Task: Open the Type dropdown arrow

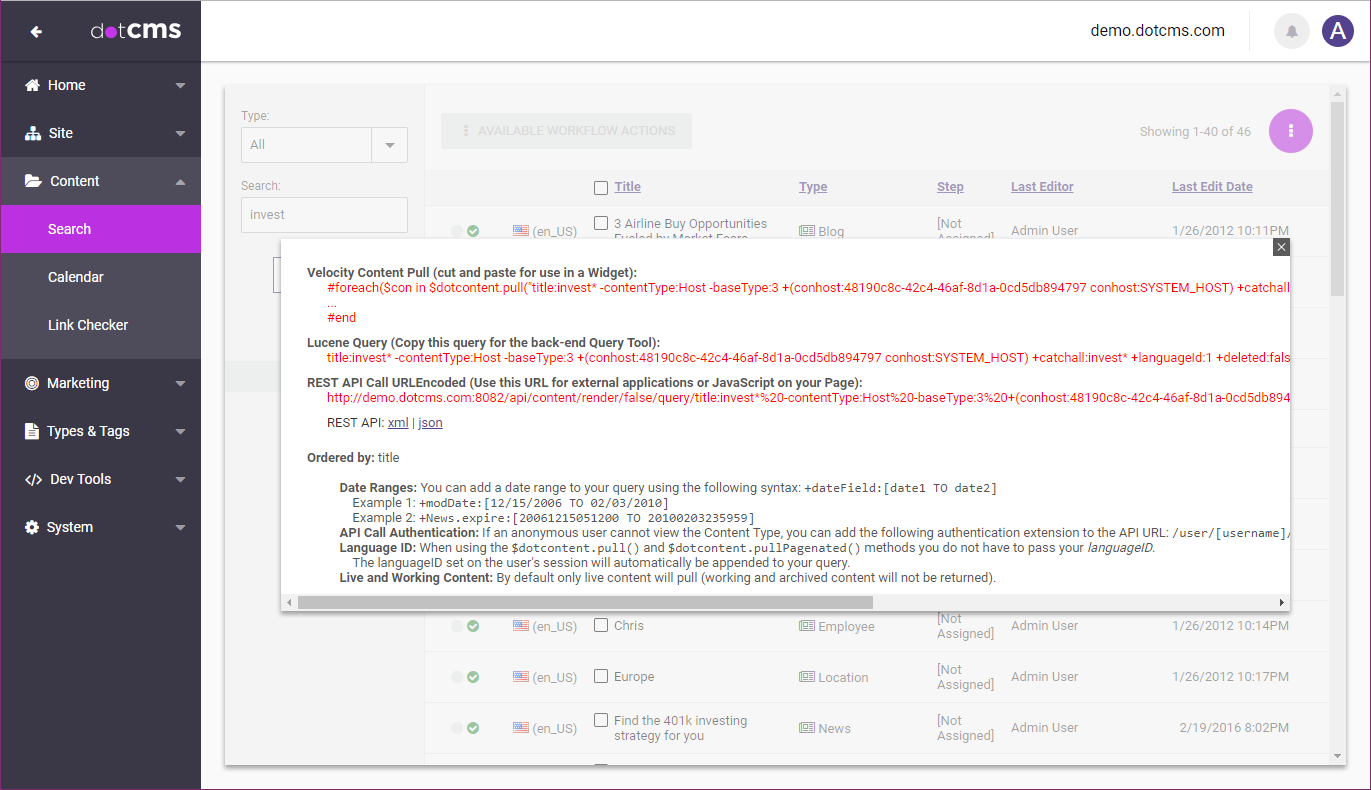Action: pos(389,145)
